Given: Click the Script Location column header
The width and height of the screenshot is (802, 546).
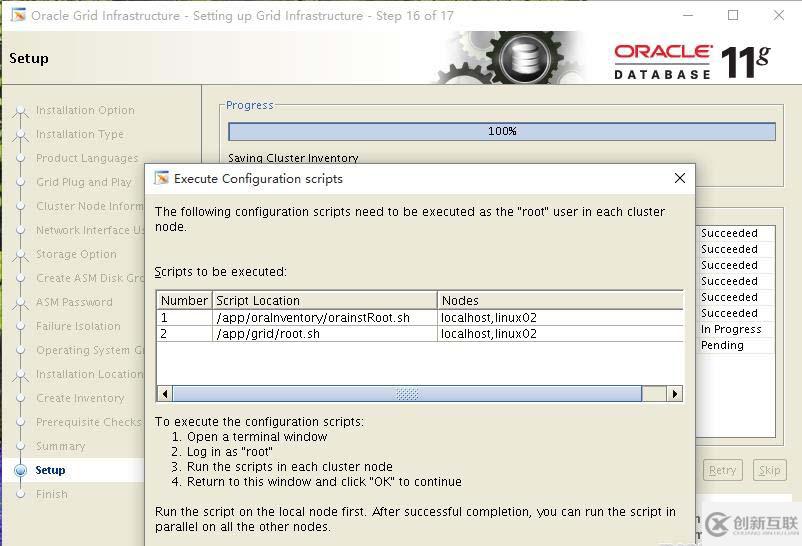Looking at the screenshot, I should [x=324, y=300].
